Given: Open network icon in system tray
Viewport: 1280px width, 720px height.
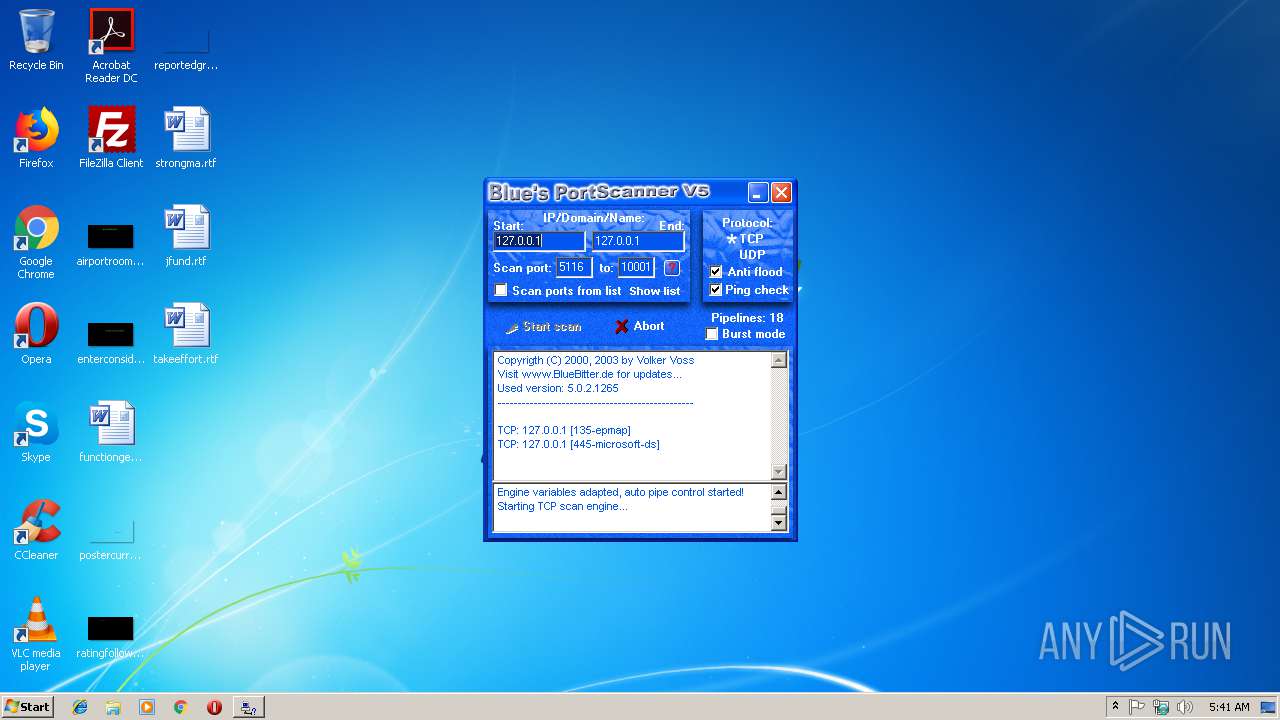Looking at the screenshot, I should point(1161,707).
